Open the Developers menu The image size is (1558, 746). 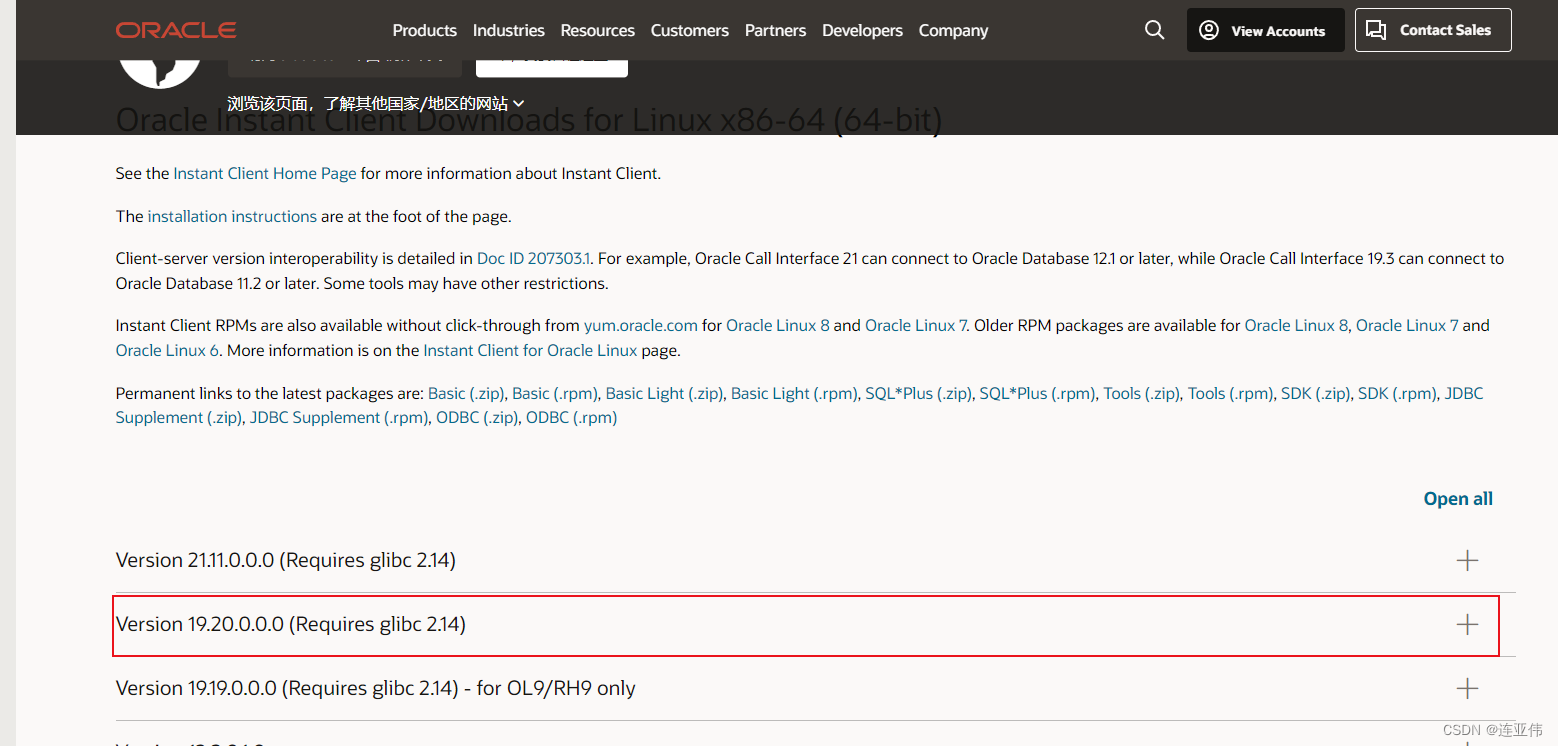click(x=862, y=30)
